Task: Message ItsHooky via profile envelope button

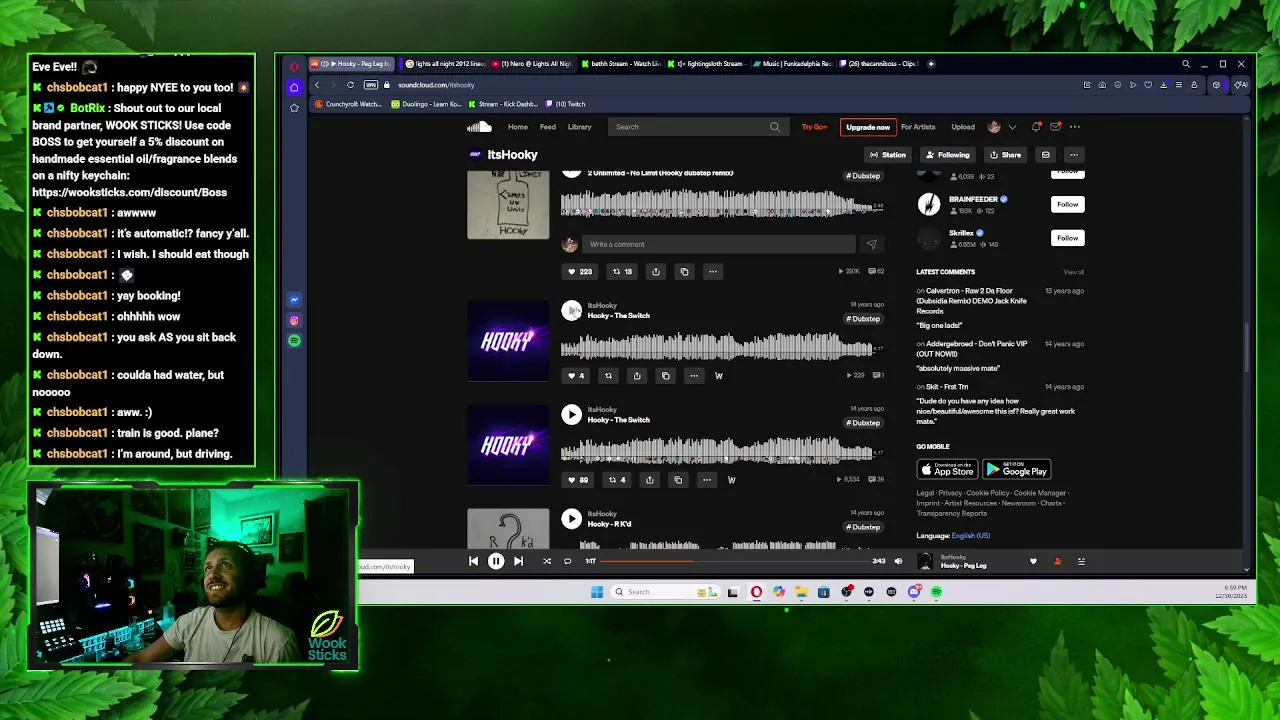Action: tap(1045, 155)
